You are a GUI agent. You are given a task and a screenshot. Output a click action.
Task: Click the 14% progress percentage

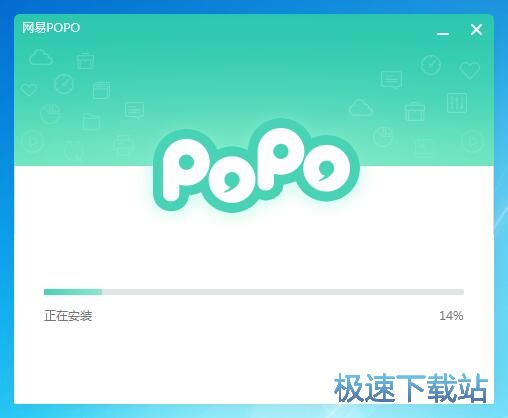pos(451,315)
